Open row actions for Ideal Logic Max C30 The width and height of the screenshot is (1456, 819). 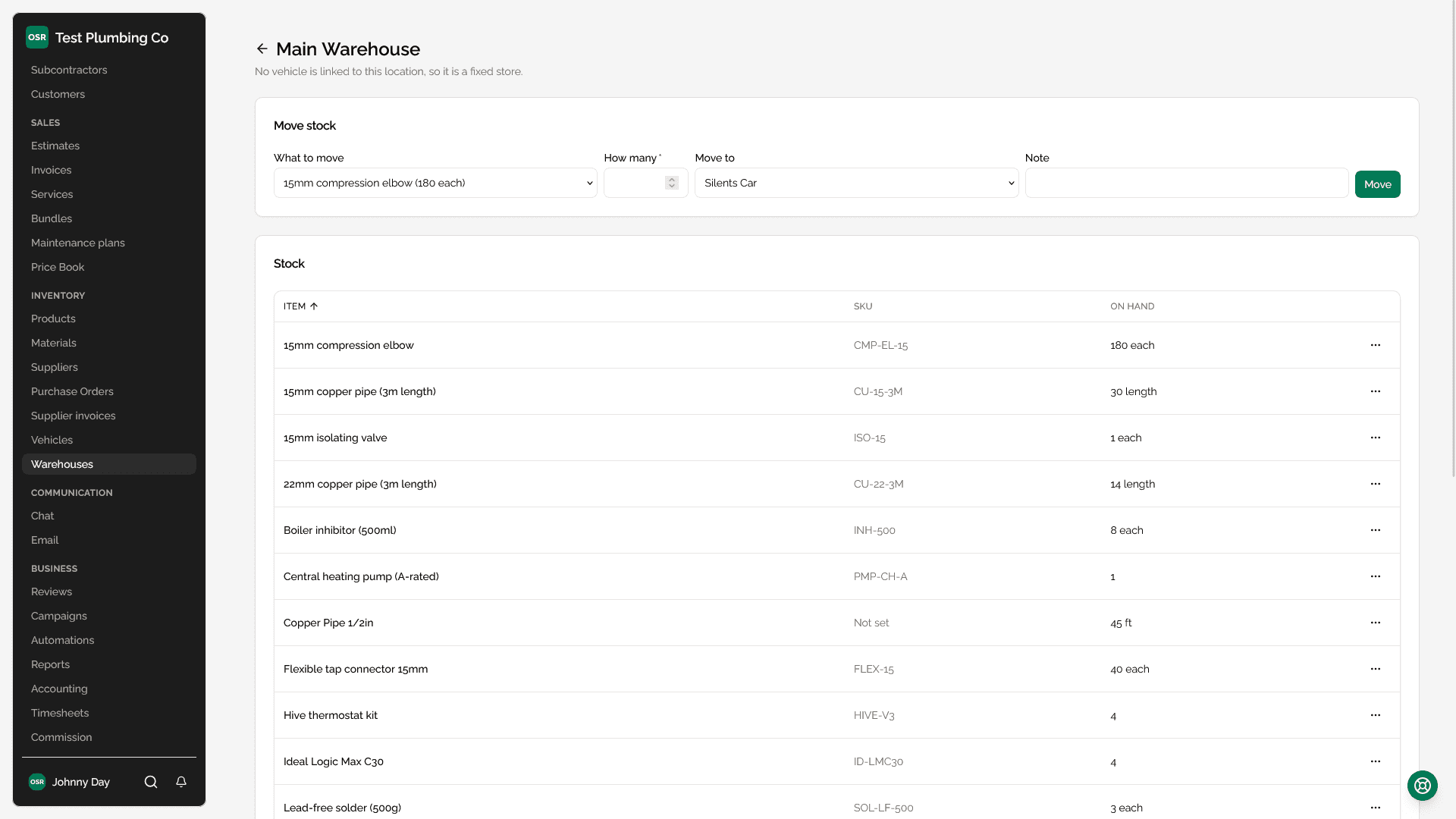coord(1376,761)
